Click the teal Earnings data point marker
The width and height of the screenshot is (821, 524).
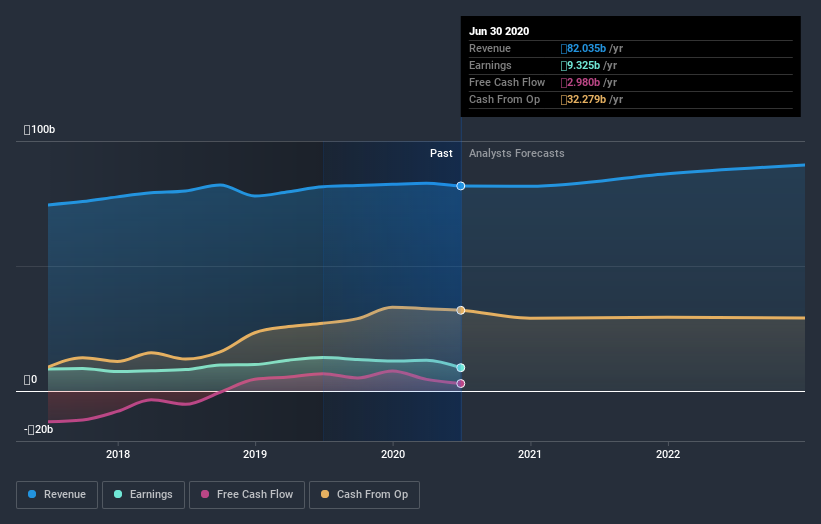tap(461, 367)
